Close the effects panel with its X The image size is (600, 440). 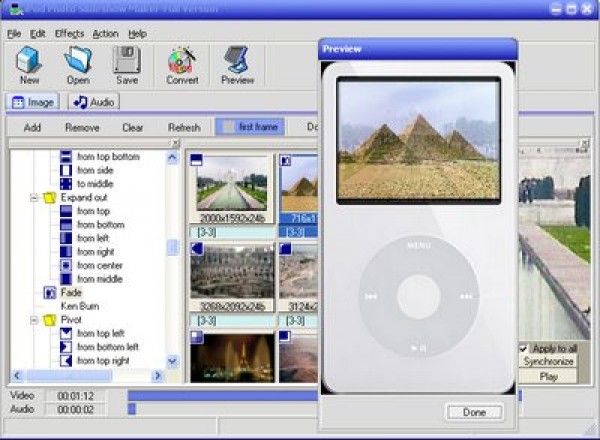175,143
